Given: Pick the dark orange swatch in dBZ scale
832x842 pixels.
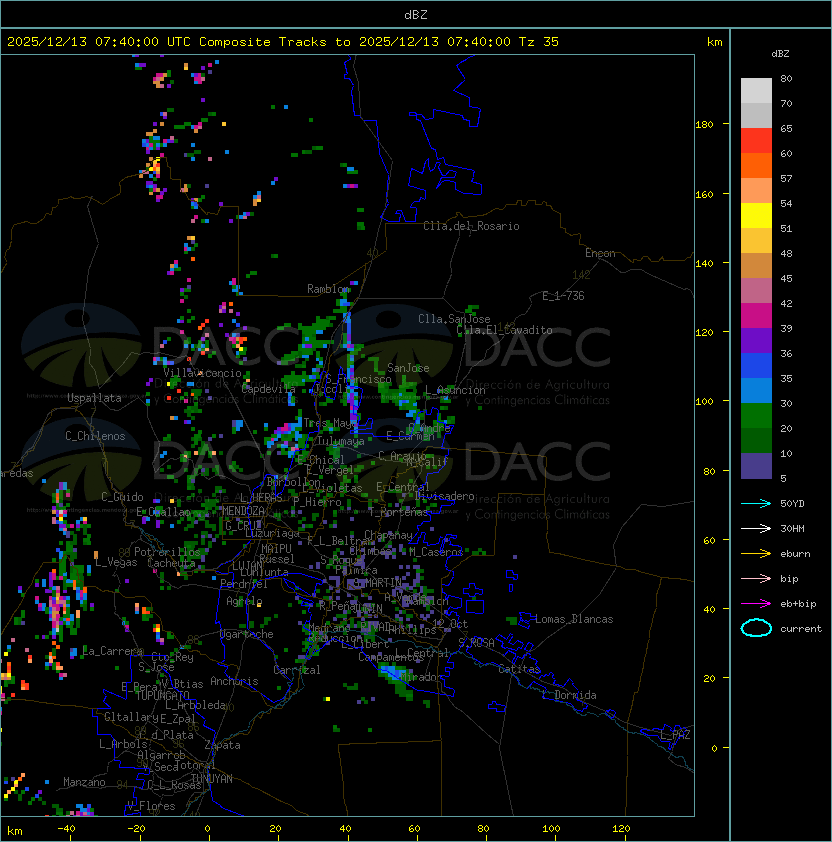Looking at the screenshot, I should pos(756,166).
